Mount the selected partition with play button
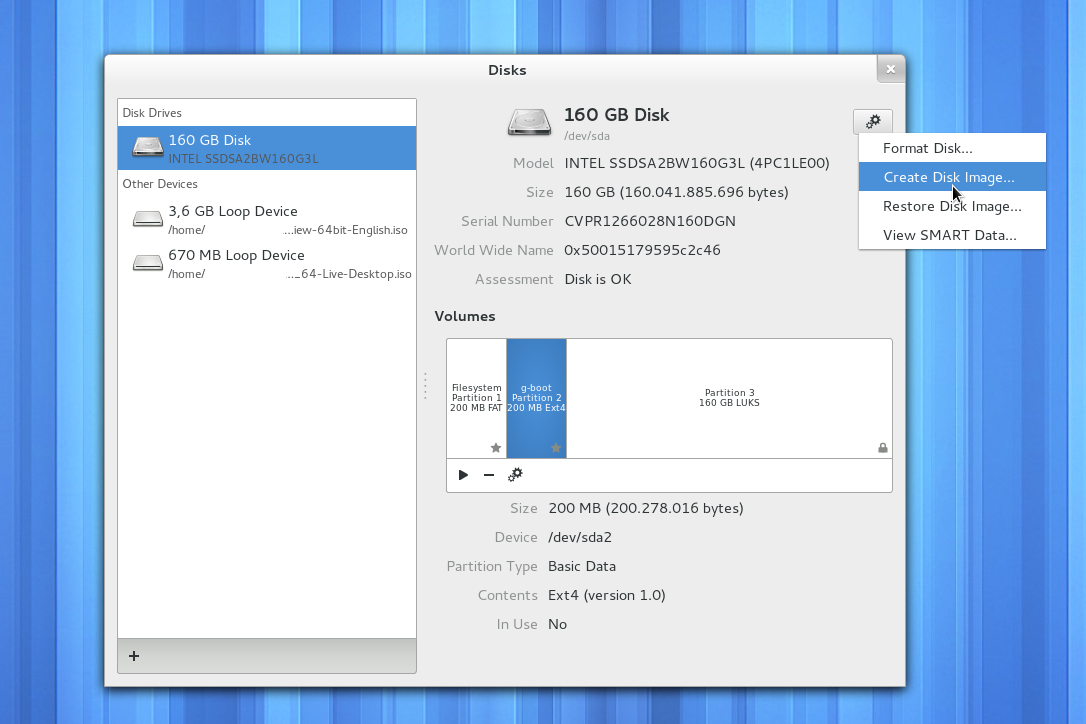Viewport: 1086px width, 724px height. tap(463, 475)
